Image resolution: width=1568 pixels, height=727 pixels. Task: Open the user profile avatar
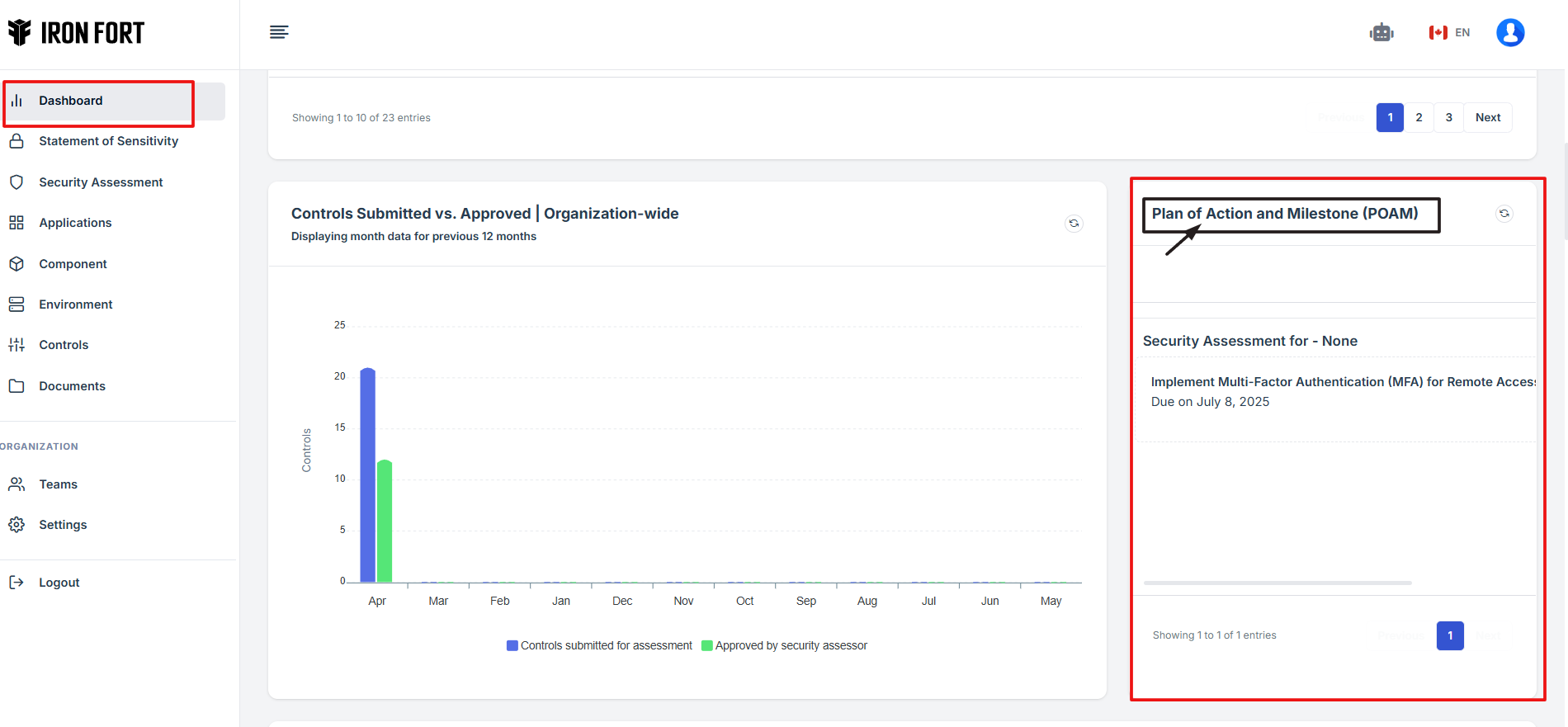(x=1509, y=33)
